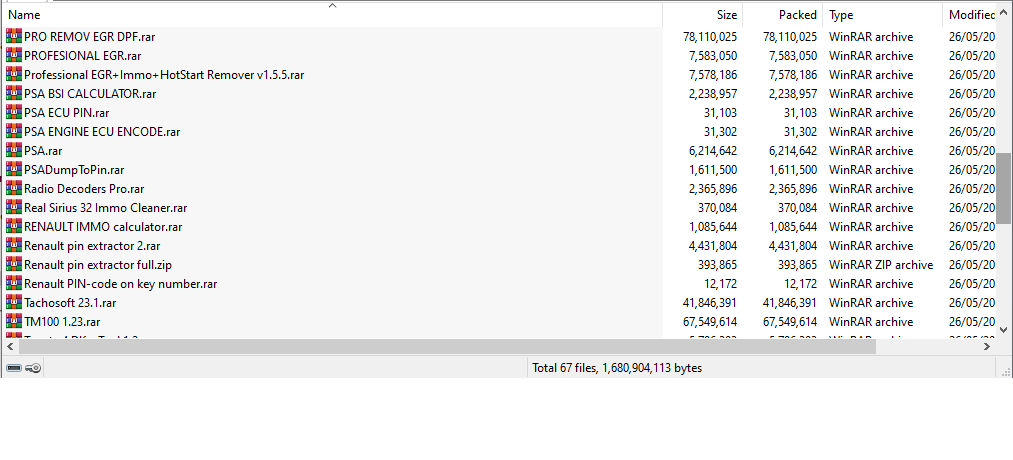Click the size value 78,110,025 in Size column

710,37
